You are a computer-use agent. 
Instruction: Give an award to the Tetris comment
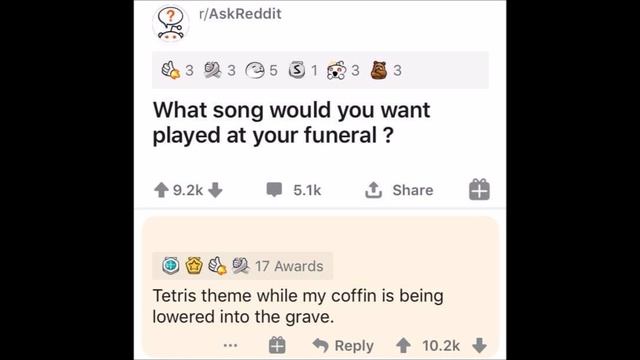pos(277,345)
